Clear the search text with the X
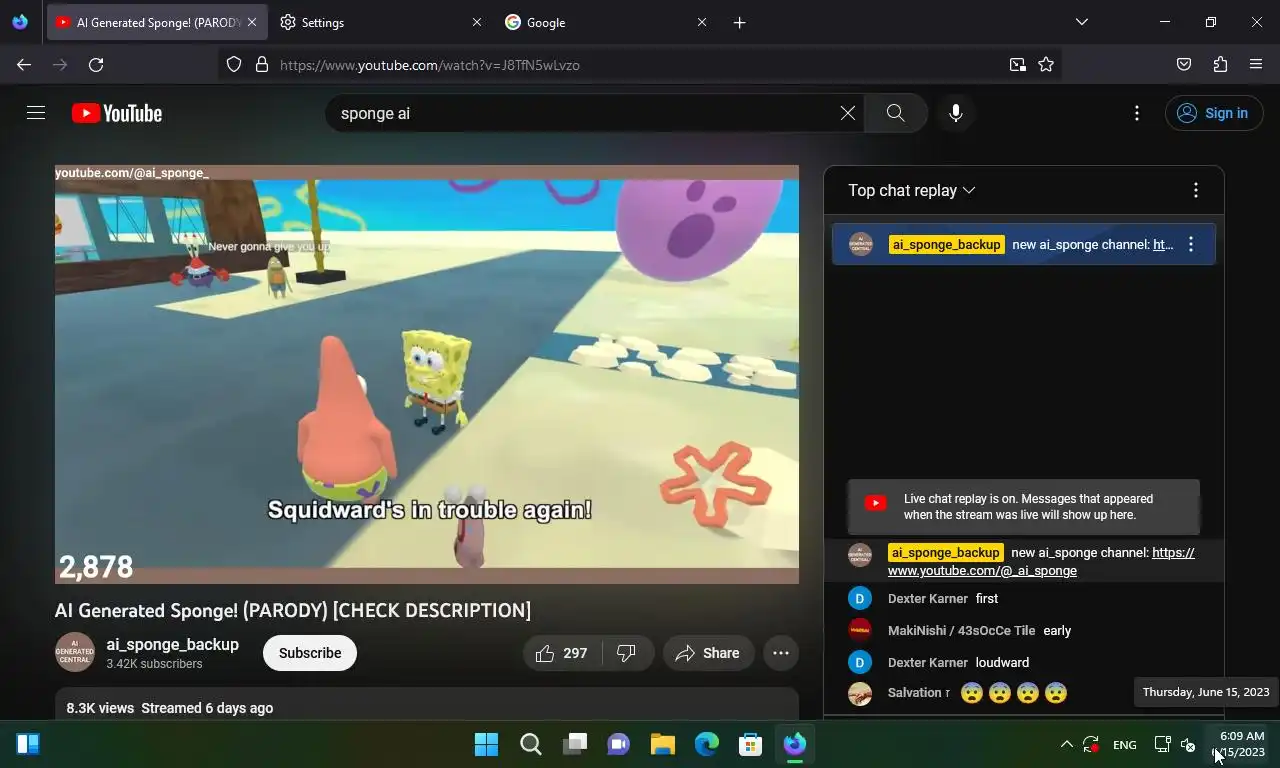The image size is (1280, 768). [848, 113]
